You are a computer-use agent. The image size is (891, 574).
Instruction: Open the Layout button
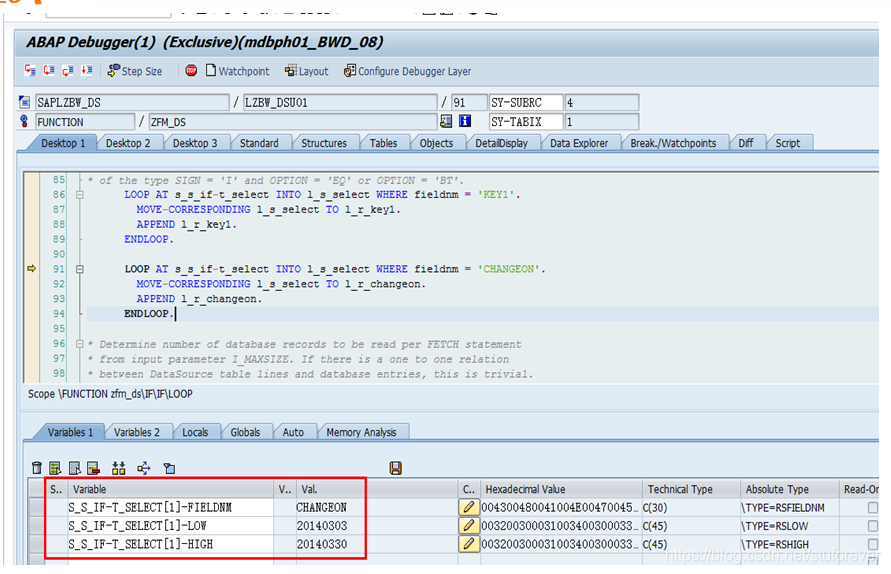click(307, 71)
